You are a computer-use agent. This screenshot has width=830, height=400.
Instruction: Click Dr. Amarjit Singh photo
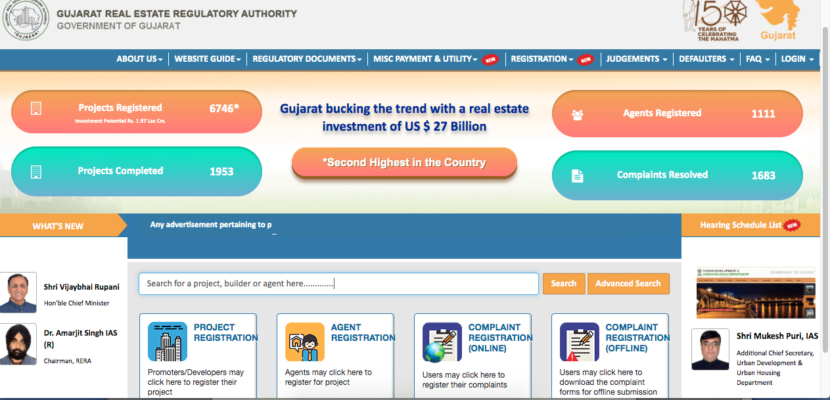pyautogui.click(x=18, y=344)
